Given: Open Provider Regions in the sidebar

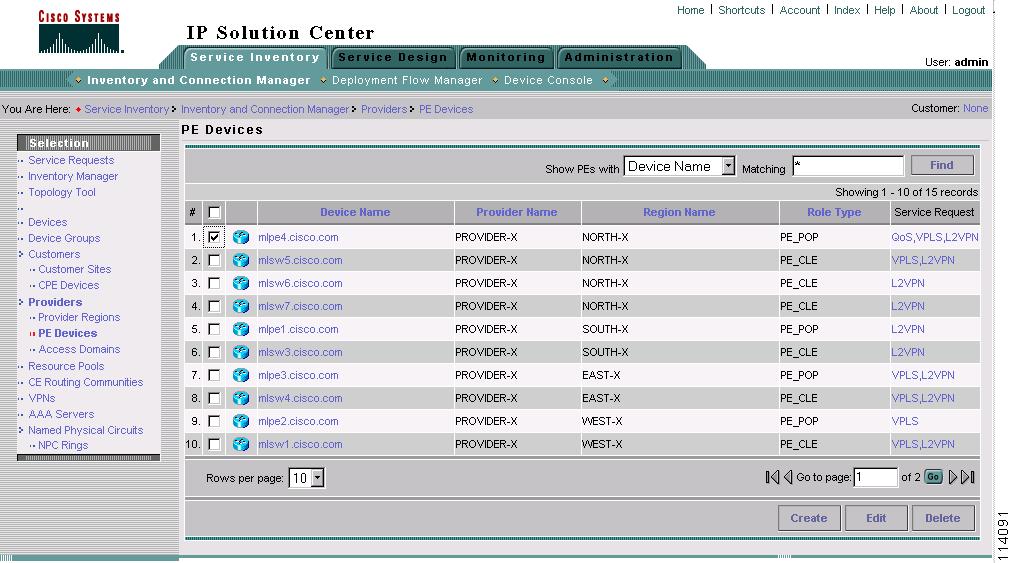Looking at the screenshot, I should tap(79, 318).
